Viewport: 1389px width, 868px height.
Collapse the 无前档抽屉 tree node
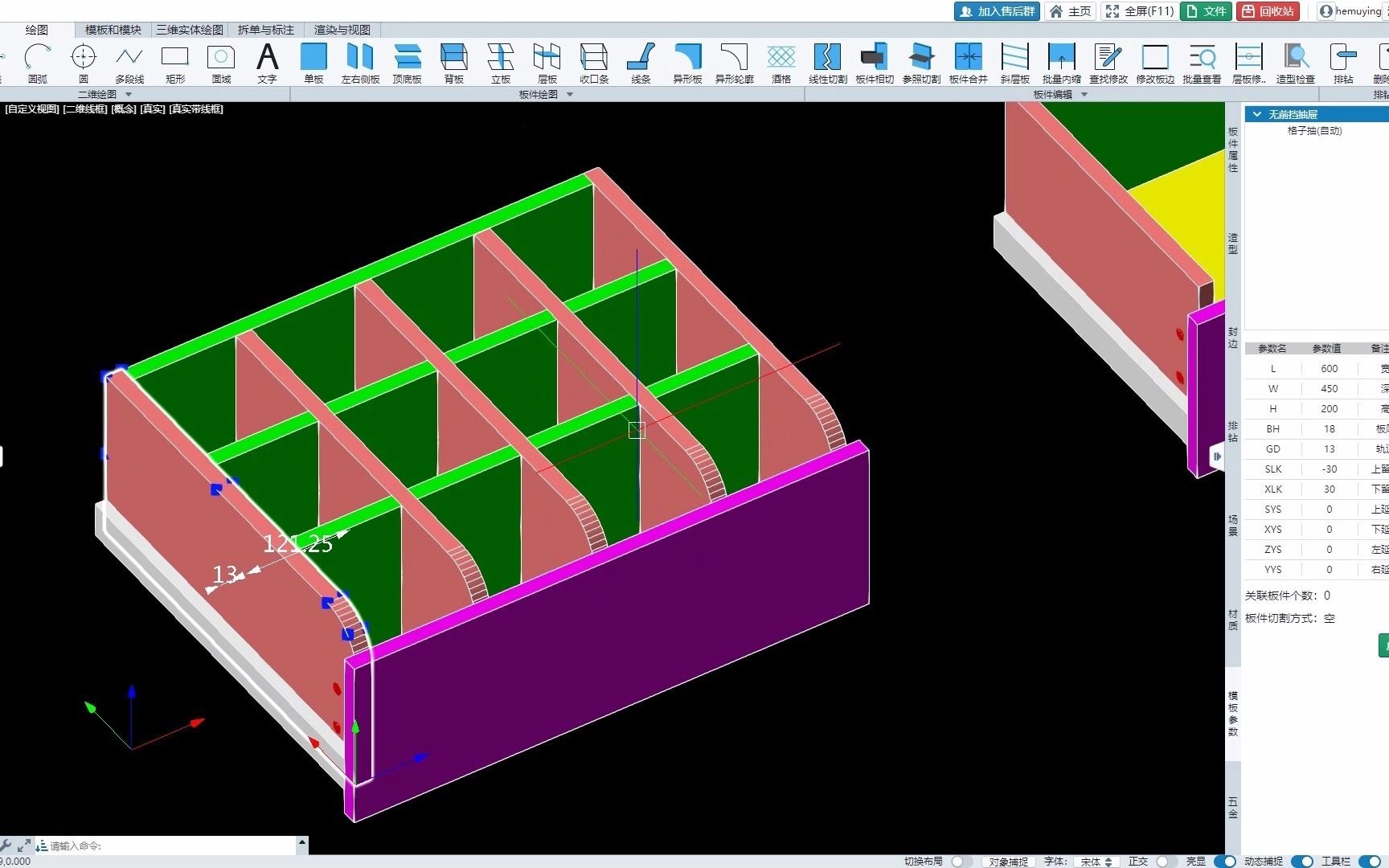[x=1257, y=114]
